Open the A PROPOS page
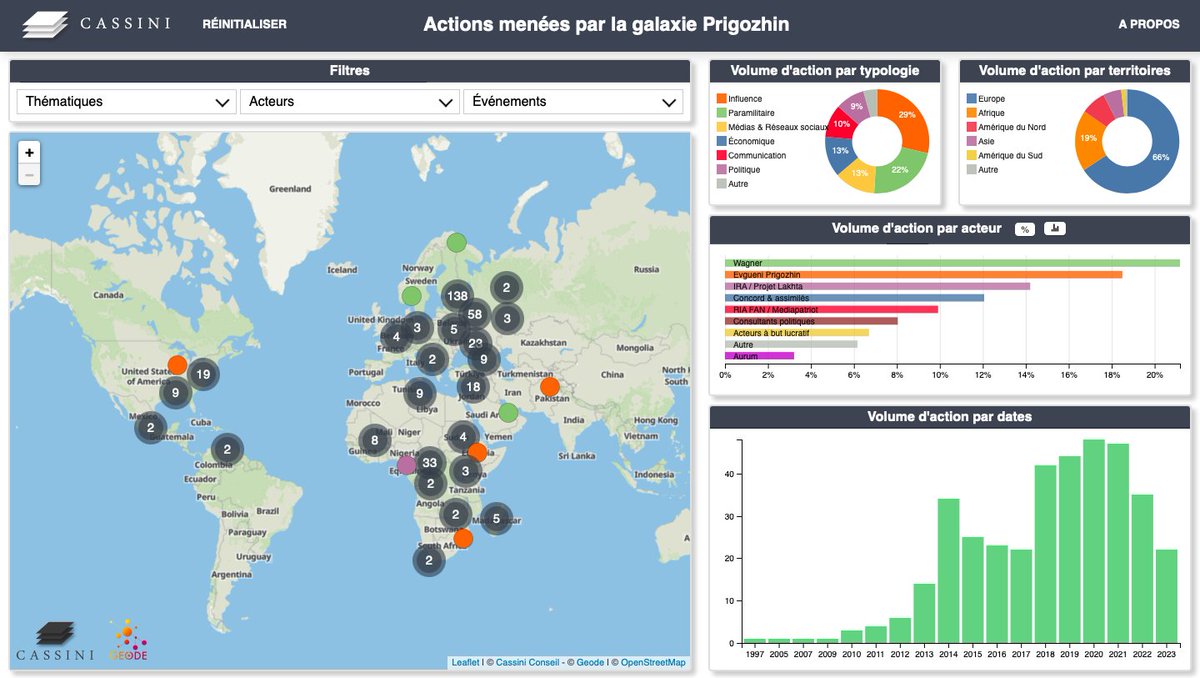The width and height of the screenshot is (1200, 678). point(1148,24)
